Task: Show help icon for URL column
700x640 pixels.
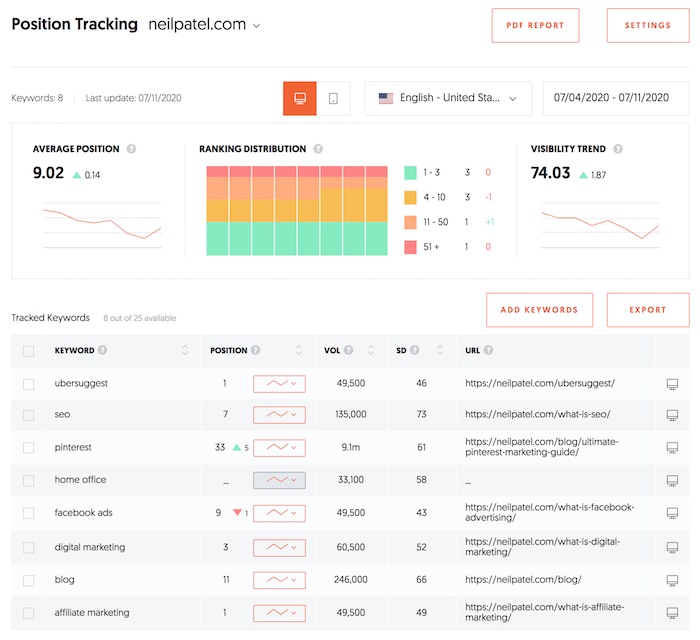Action: point(488,350)
